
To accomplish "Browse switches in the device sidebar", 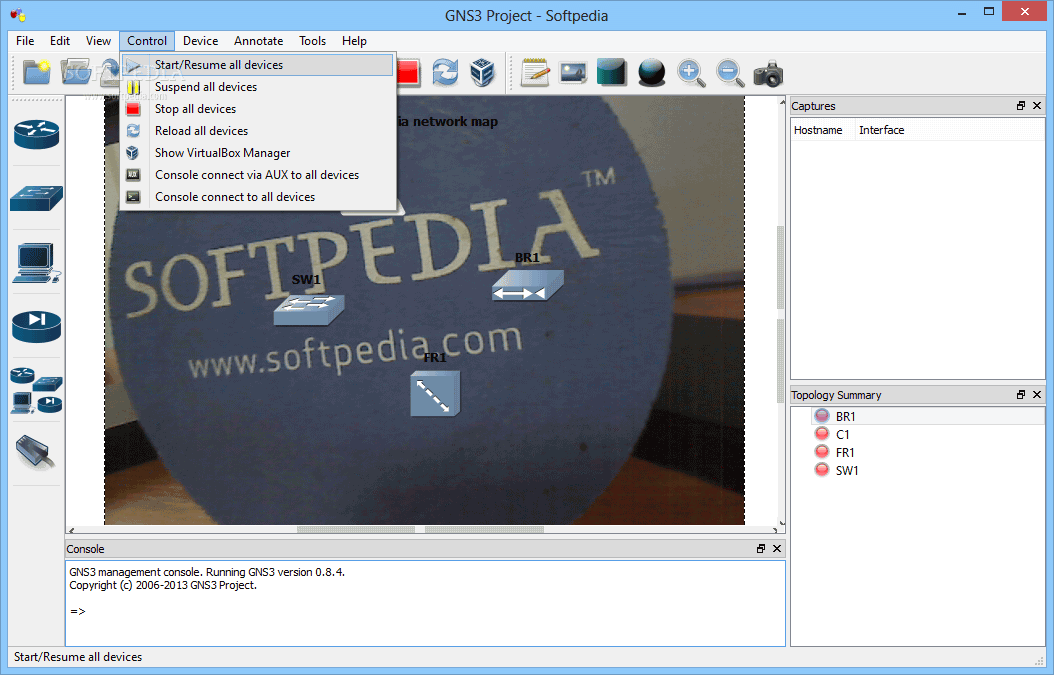I will 36,198.
